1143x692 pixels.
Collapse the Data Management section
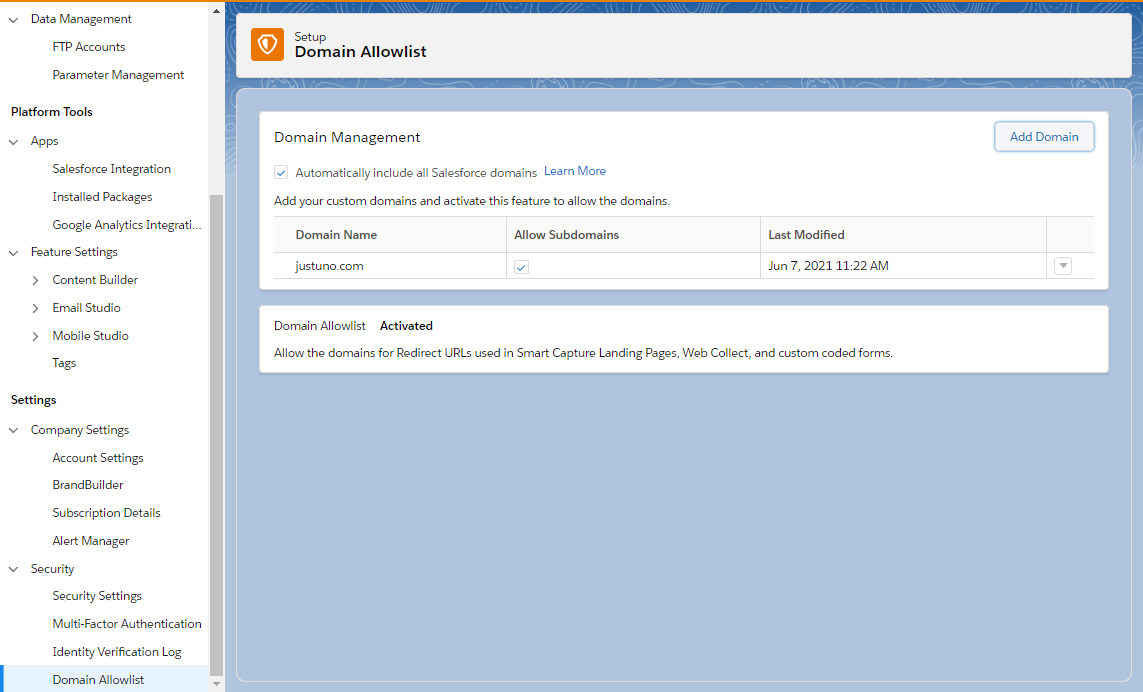tap(14, 19)
